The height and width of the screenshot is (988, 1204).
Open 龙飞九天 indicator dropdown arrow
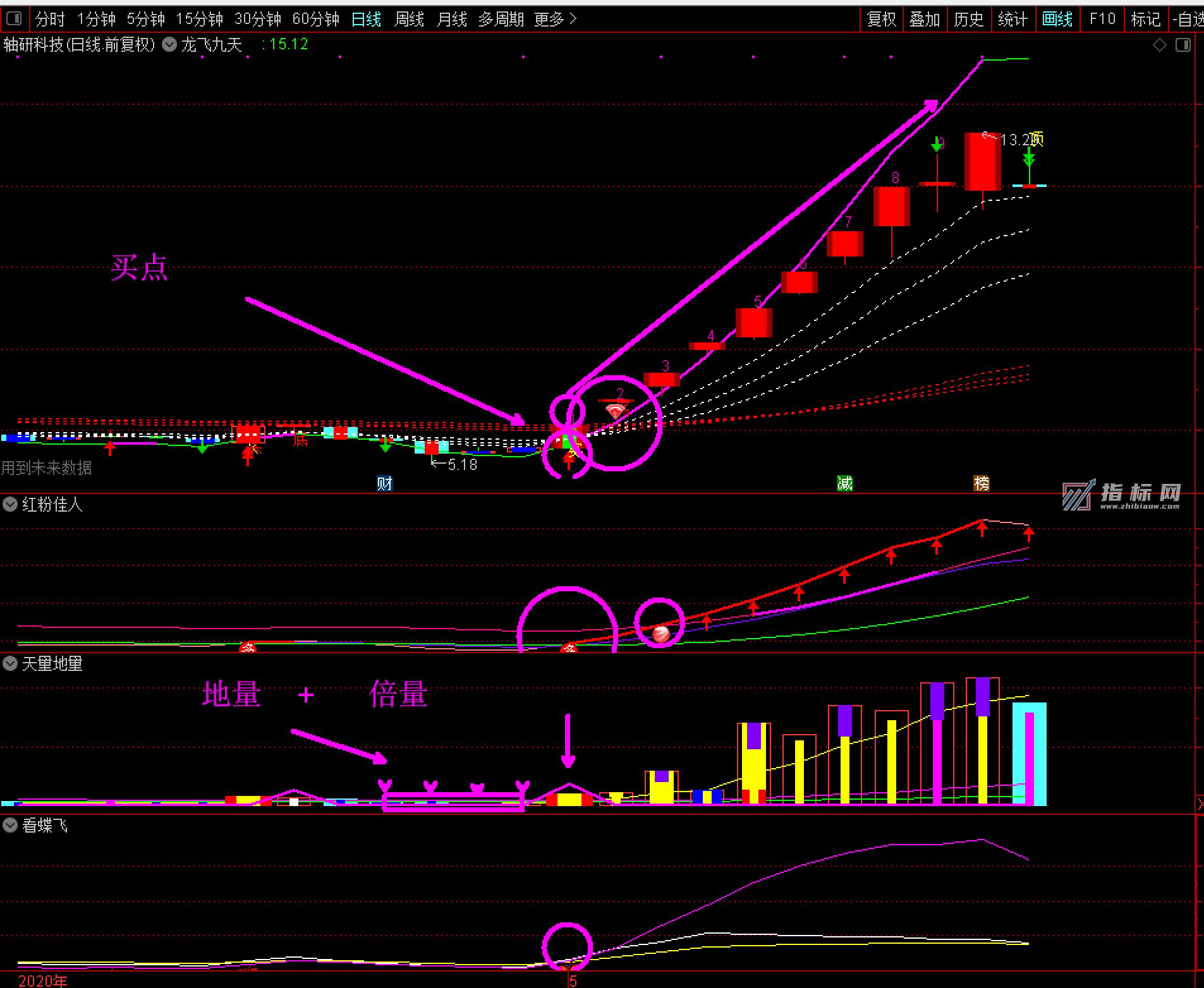coord(169,44)
